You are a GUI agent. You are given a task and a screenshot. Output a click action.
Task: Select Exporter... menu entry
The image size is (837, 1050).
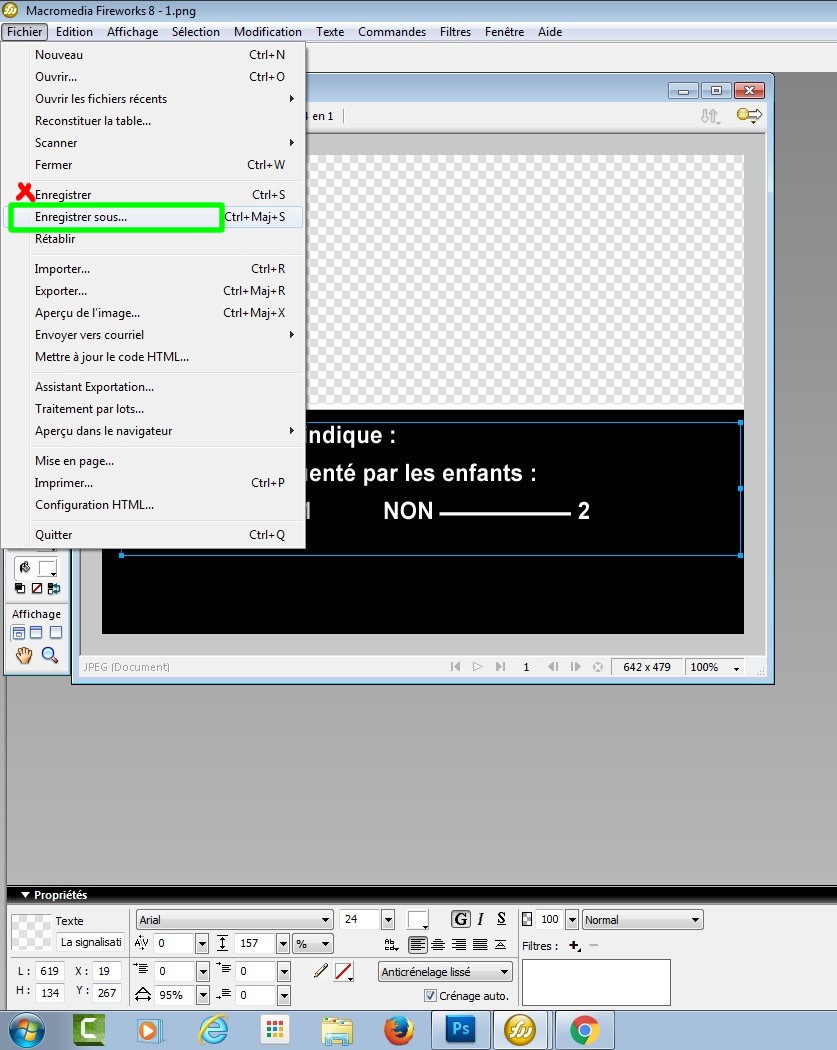point(154,291)
